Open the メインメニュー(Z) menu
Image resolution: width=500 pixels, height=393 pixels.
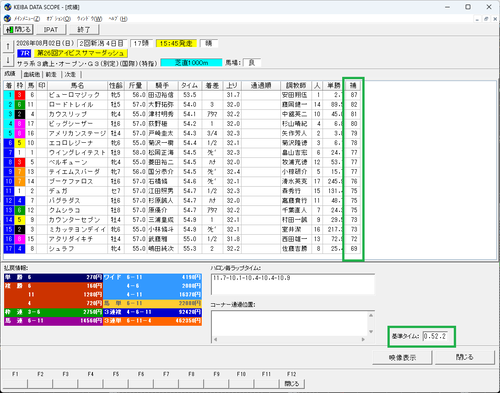(27, 19)
